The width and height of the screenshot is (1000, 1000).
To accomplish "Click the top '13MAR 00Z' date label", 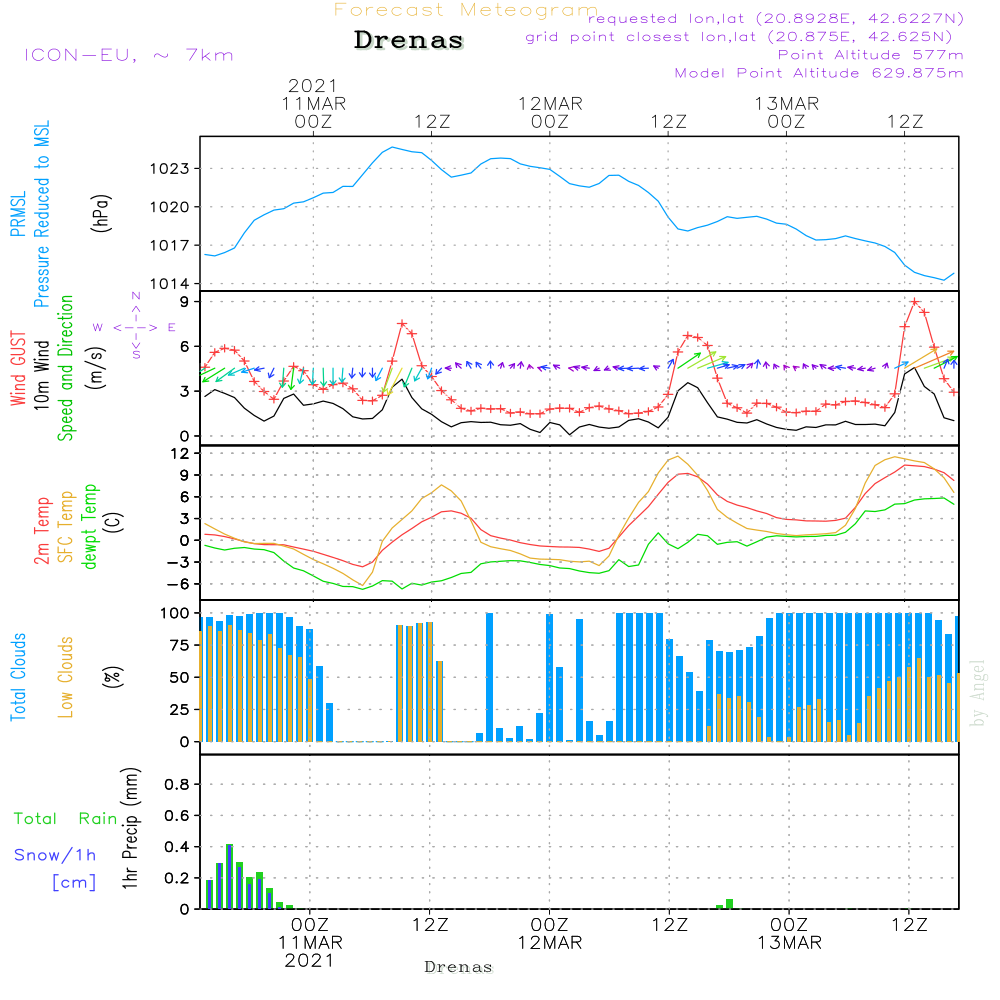I will click(x=786, y=112).
